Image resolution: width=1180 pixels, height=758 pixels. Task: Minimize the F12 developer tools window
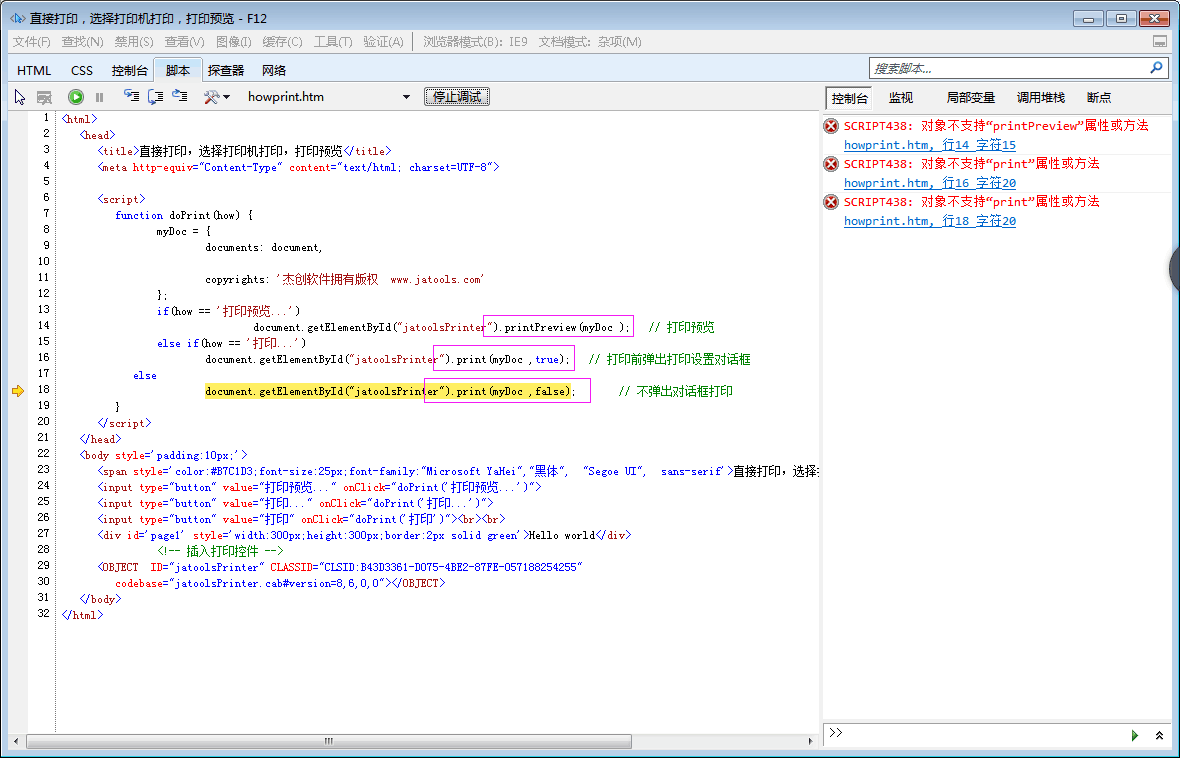tap(1088, 18)
